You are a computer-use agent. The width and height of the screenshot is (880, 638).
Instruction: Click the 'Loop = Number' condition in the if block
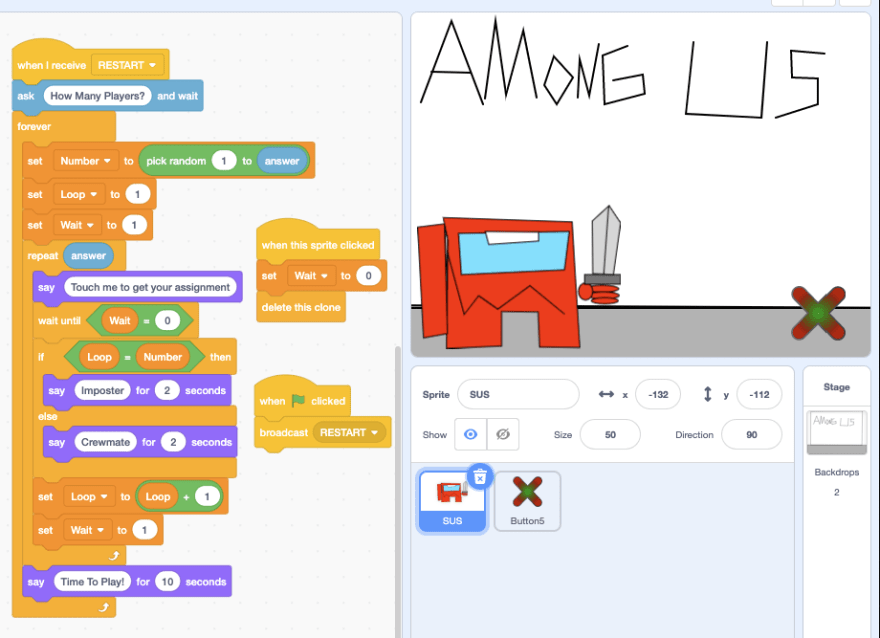(134, 357)
